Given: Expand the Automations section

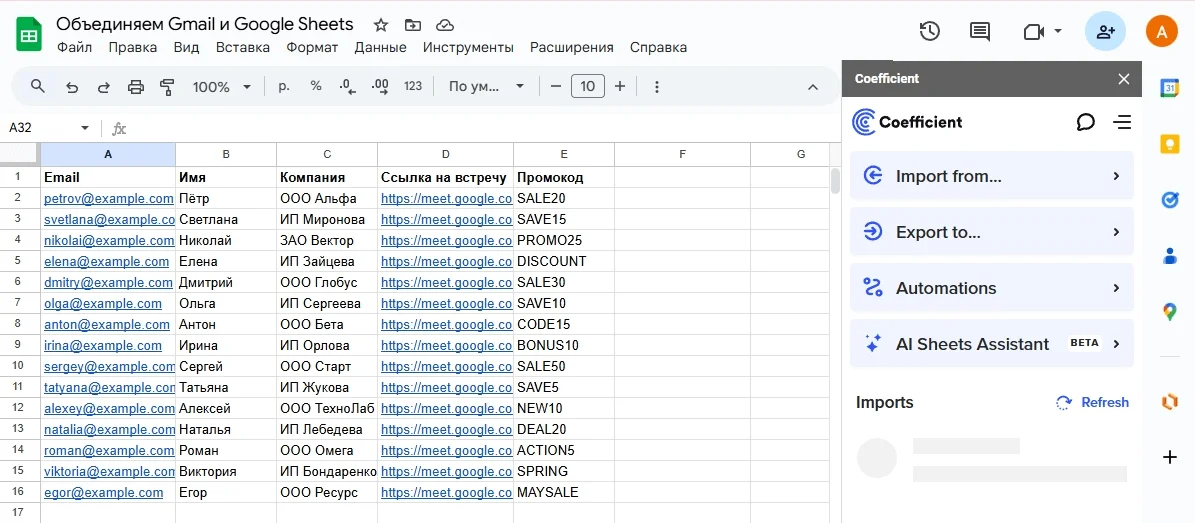Looking at the screenshot, I should (991, 288).
